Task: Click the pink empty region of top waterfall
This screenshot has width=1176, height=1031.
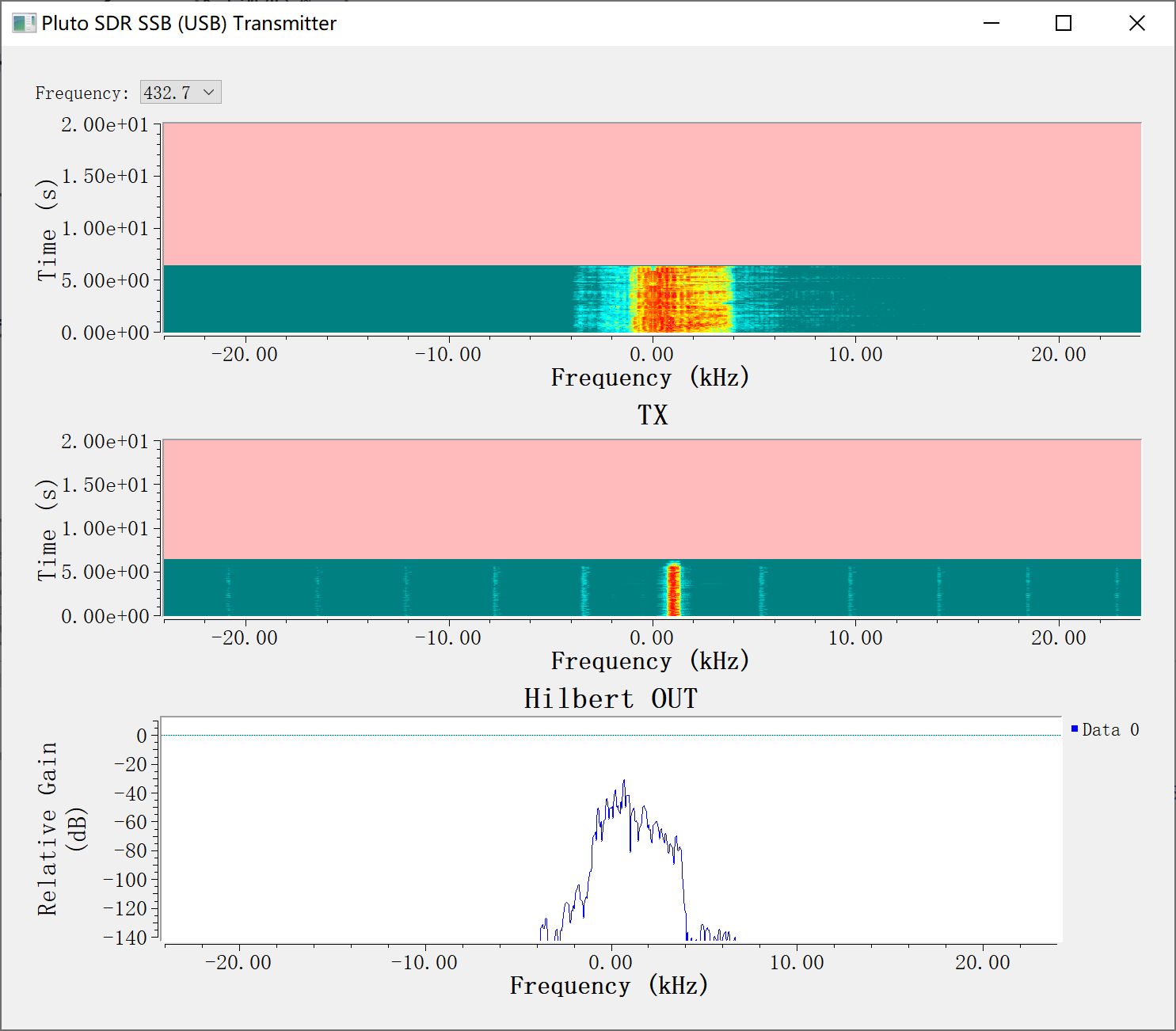Action: [651, 194]
